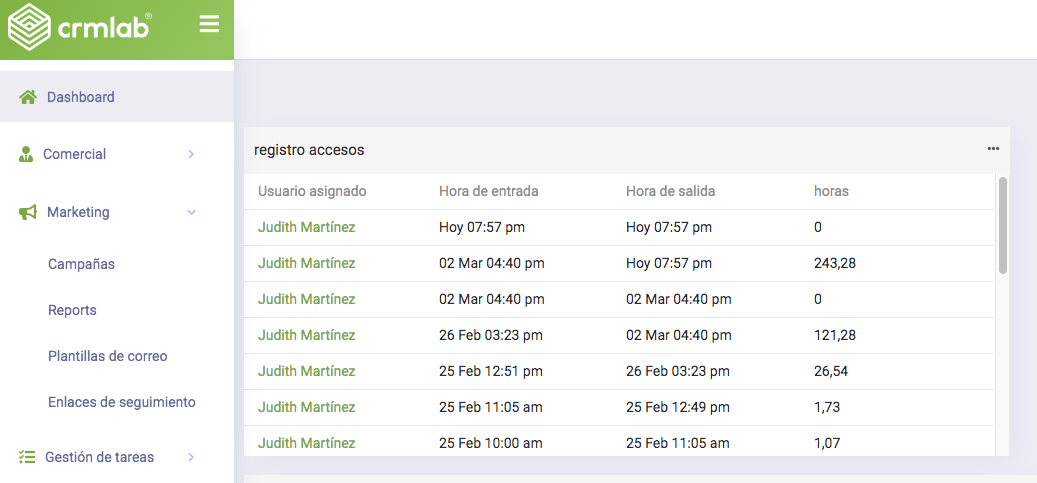The image size is (1037, 483).
Task: Click the 26 Feb 03:23 pm exit time
Action: 678,371
